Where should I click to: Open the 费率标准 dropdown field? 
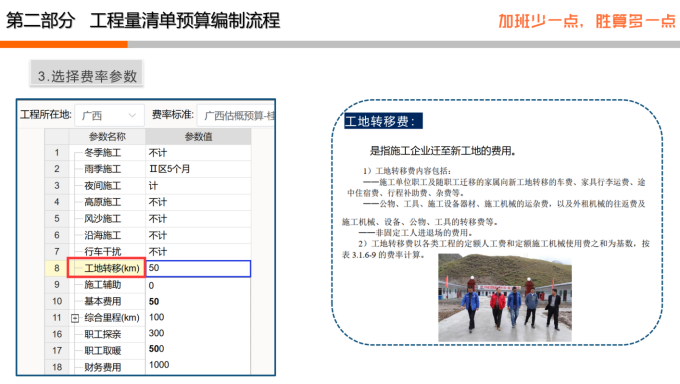click(x=236, y=115)
